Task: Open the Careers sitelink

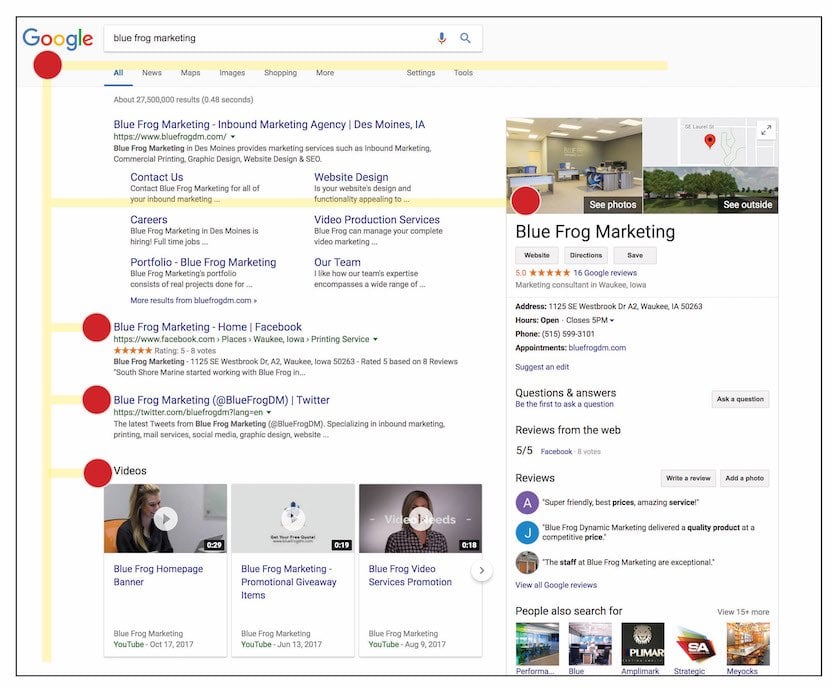Action: point(149,220)
